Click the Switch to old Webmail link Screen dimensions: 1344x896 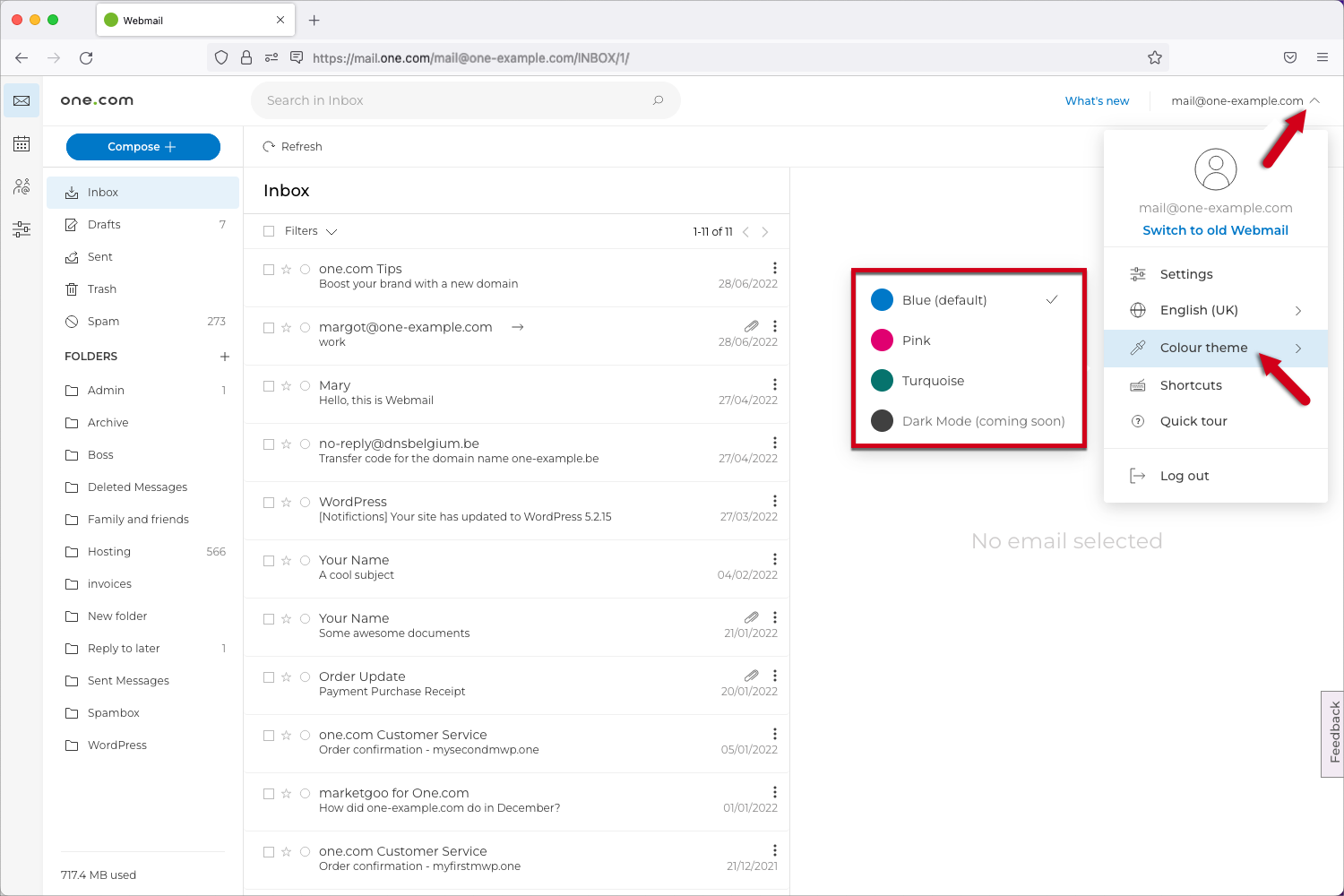1215,230
